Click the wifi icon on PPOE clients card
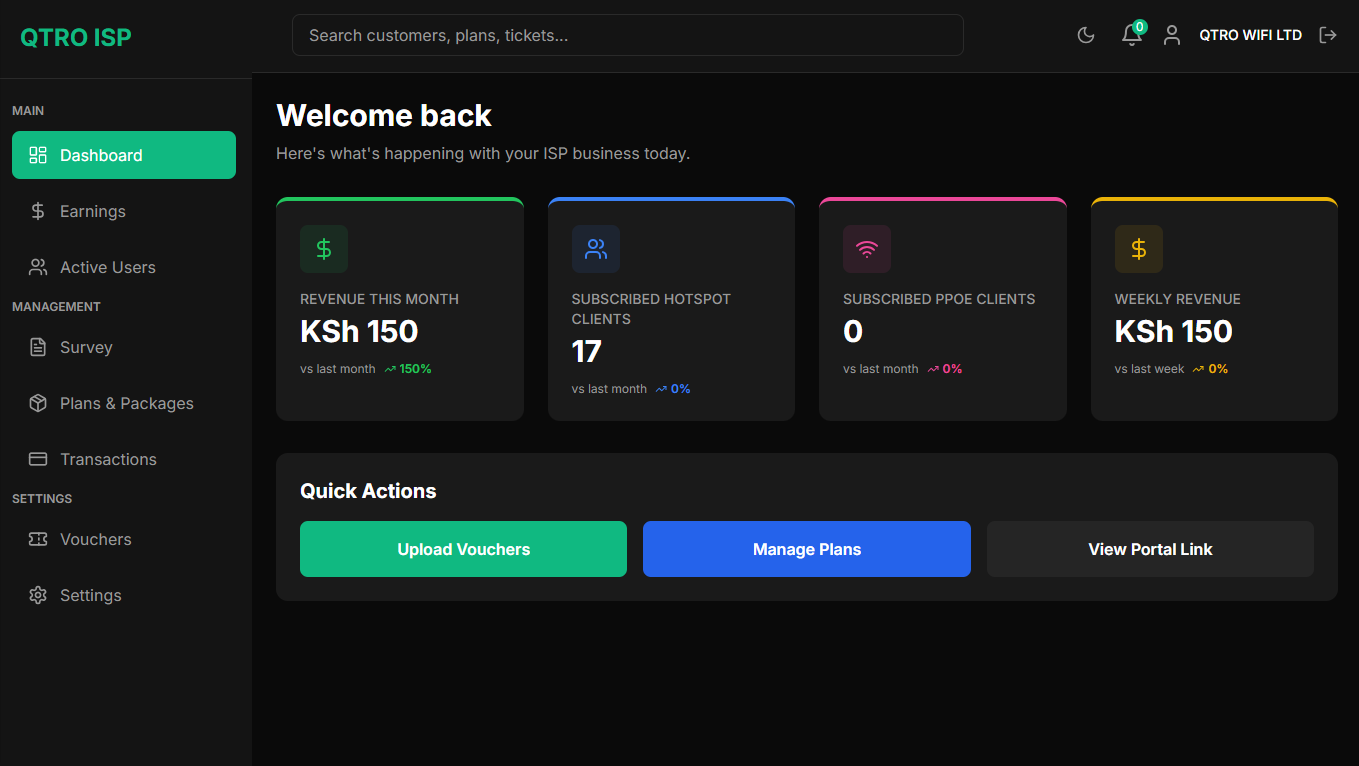Screen dimensions: 1359x766 (867, 249)
